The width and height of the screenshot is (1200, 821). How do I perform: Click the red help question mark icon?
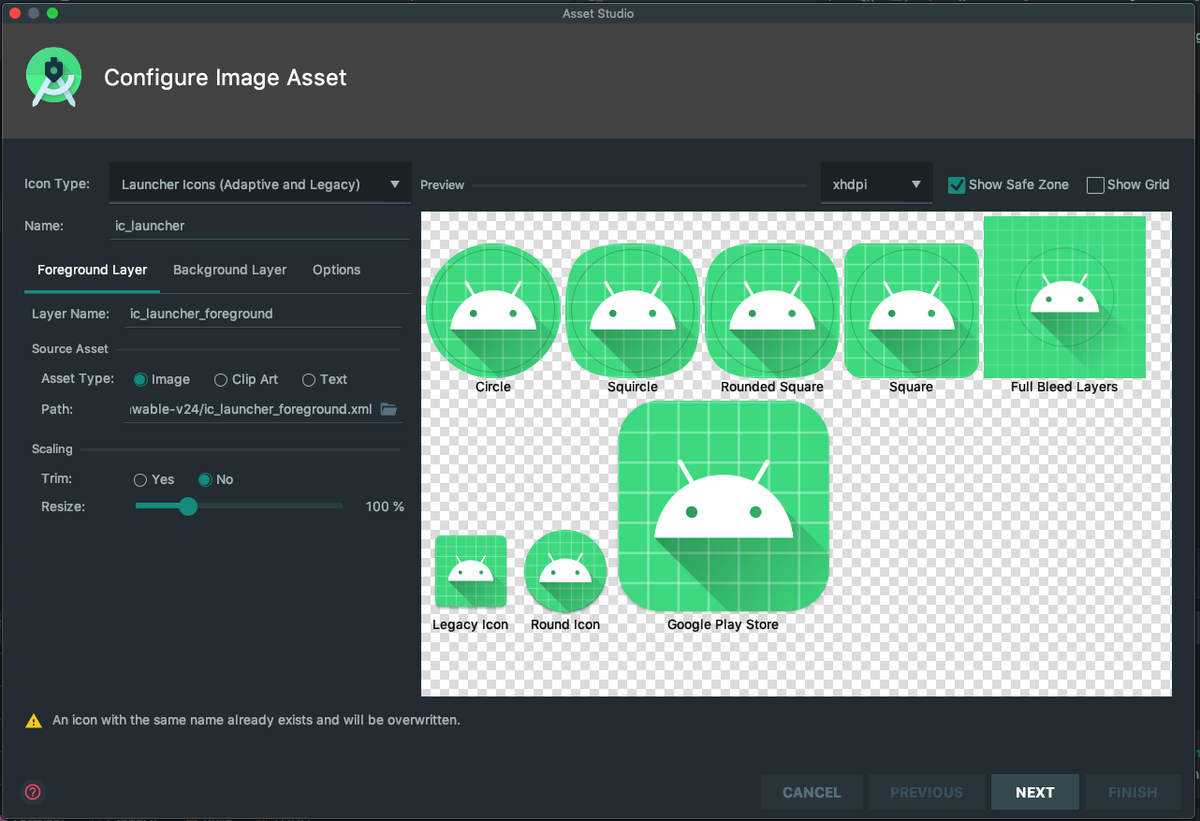coord(33,792)
